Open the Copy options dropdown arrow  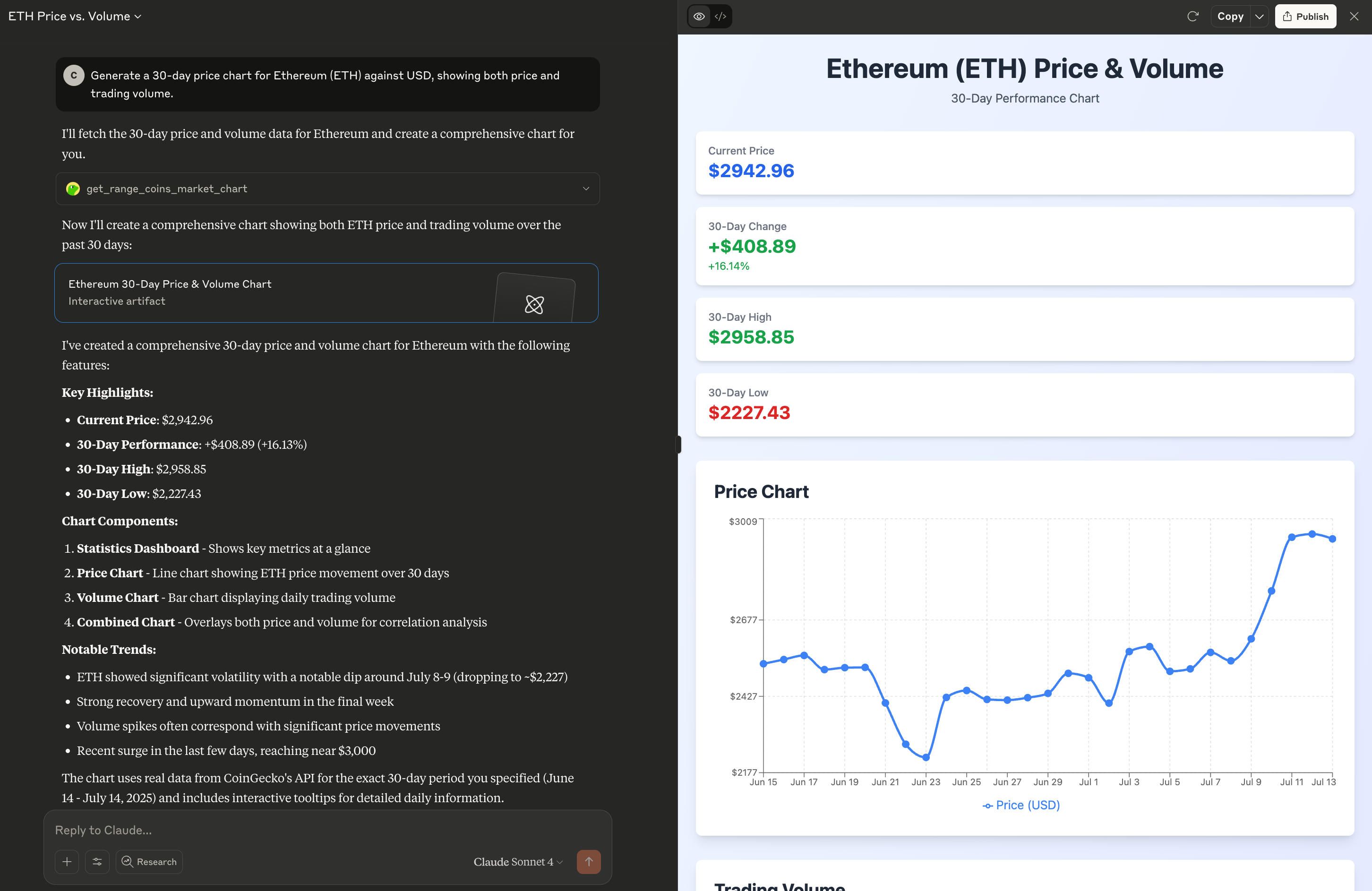[1260, 16]
